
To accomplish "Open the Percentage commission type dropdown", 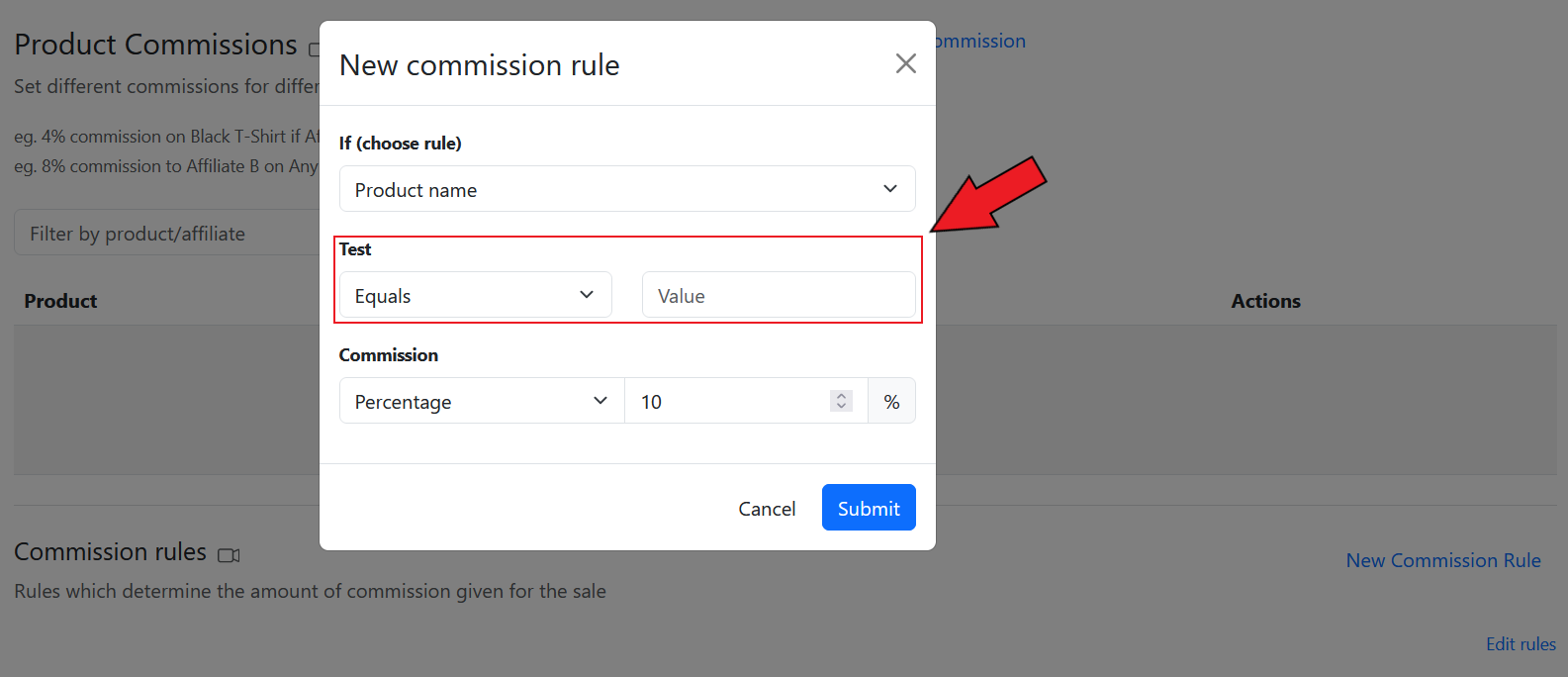I will [x=482, y=401].
